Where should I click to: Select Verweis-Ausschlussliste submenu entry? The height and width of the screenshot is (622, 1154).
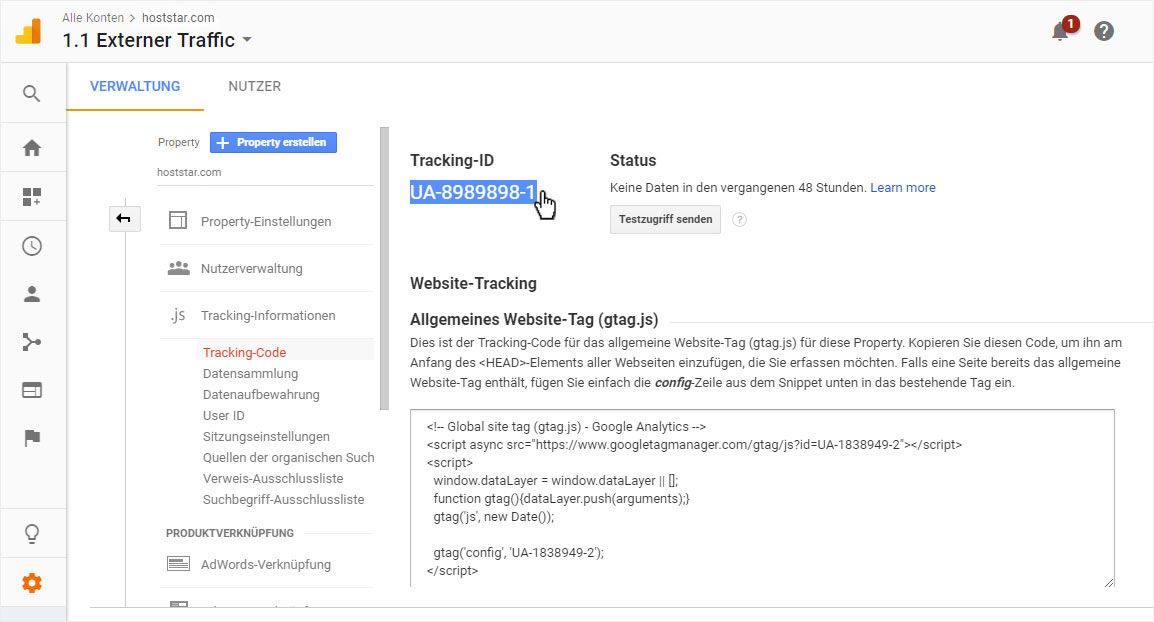[273, 478]
